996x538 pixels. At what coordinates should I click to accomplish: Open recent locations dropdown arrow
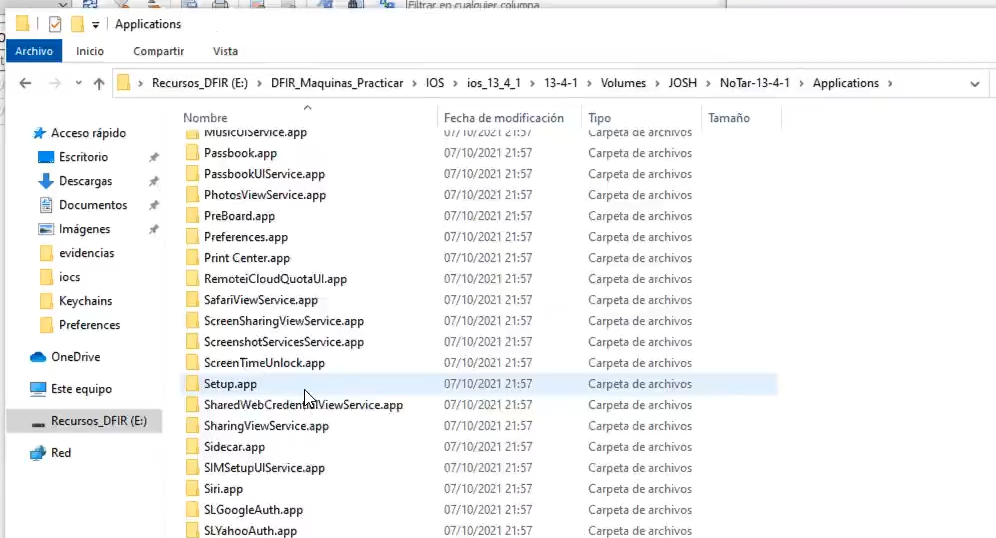coord(78,83)
